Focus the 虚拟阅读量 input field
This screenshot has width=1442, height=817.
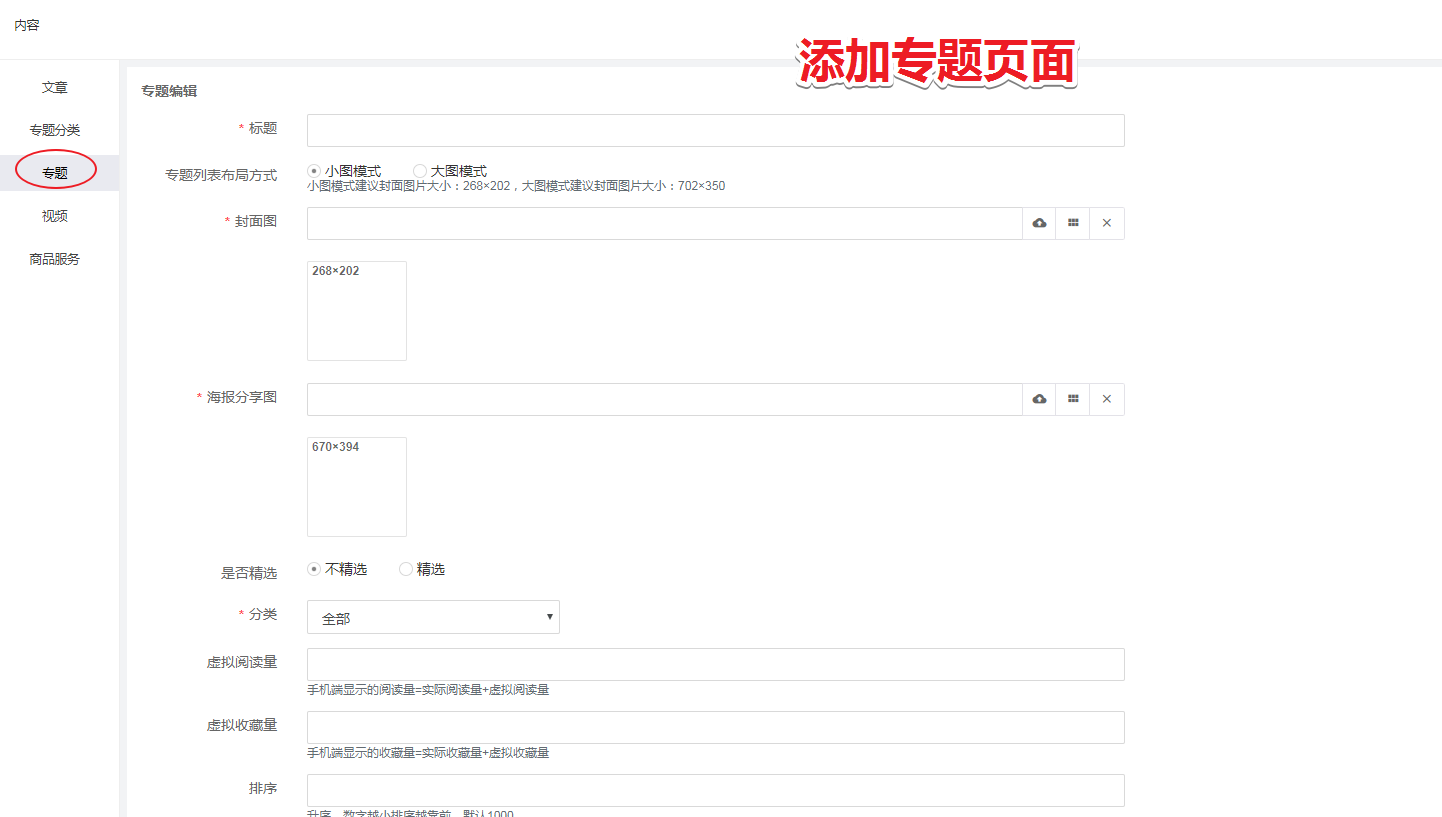coord(716,664)
